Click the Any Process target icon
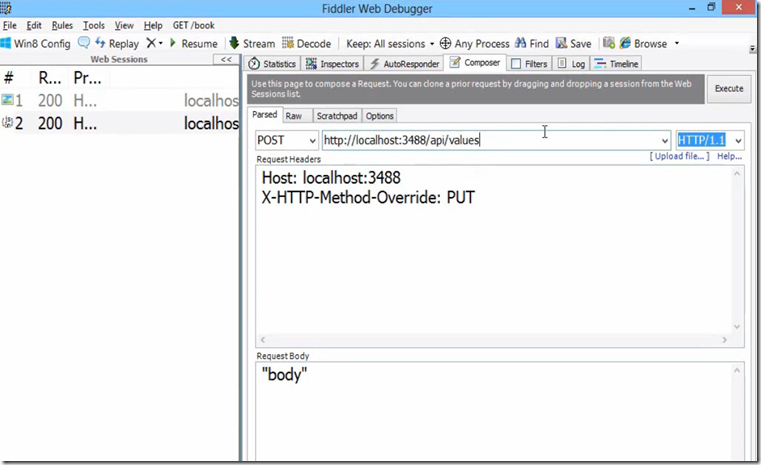Screen dimensions: 761x465 point(445,43)
